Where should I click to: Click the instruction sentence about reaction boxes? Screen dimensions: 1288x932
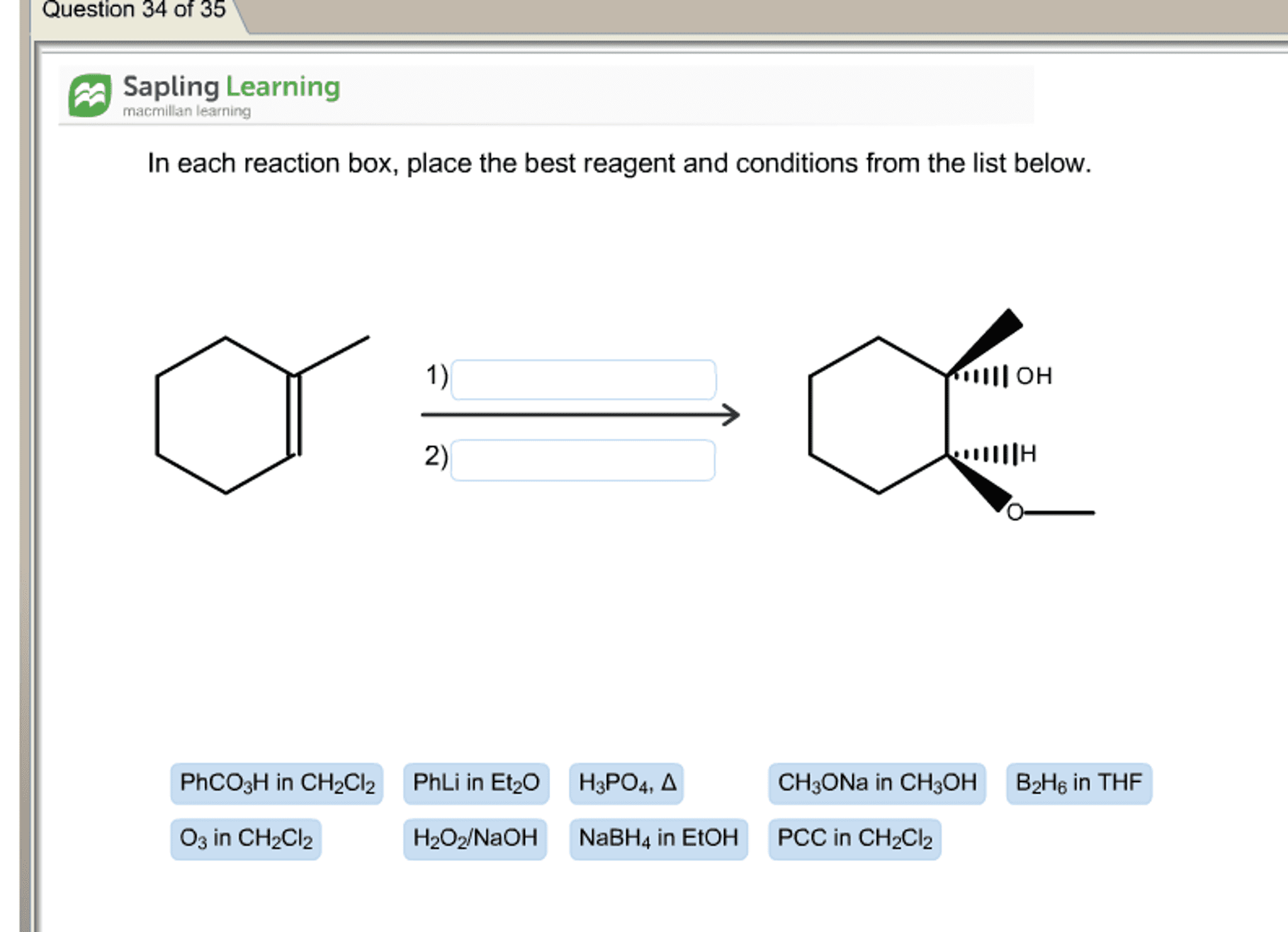(x=619, y=164)
